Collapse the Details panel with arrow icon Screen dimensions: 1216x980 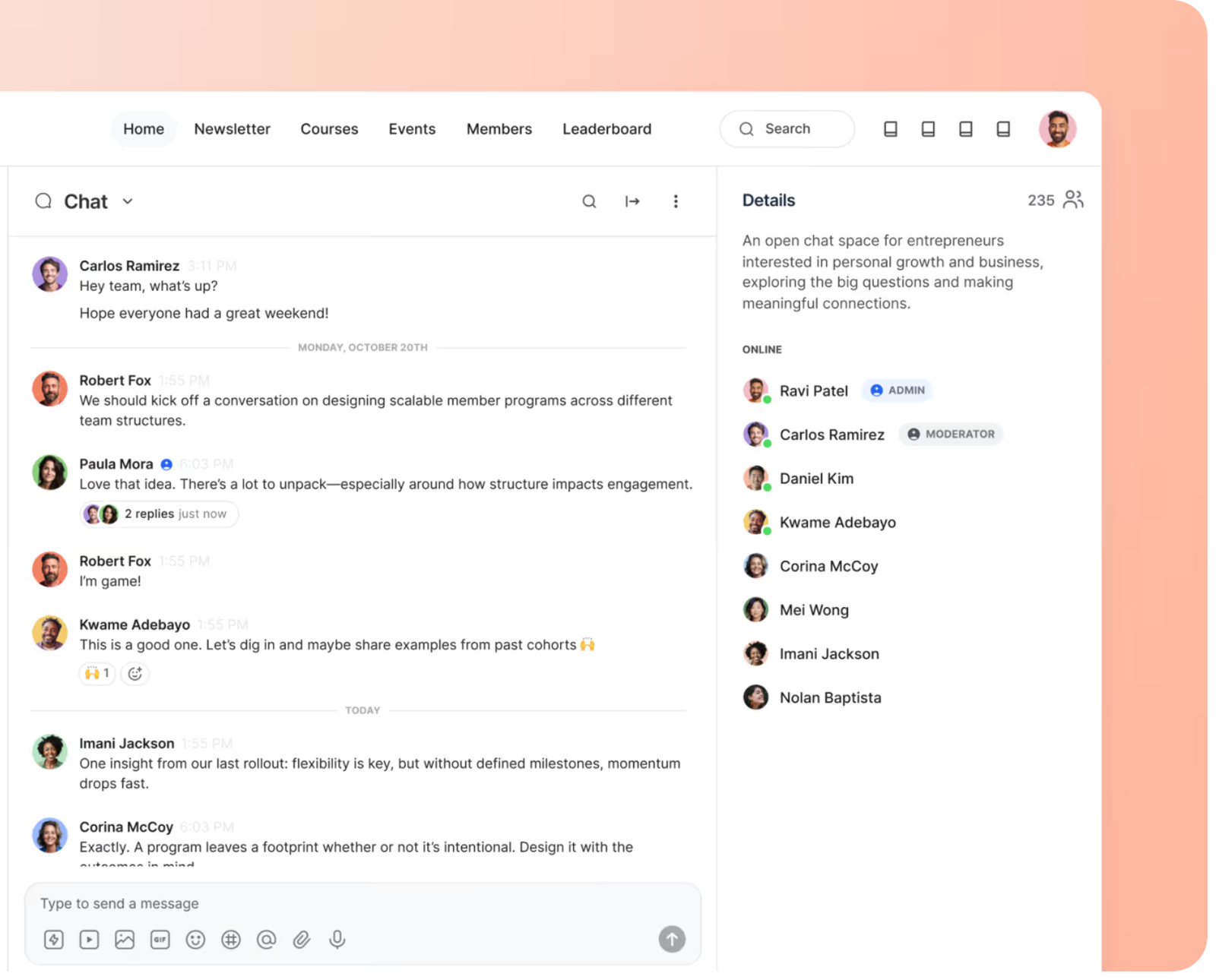point(632,201)
